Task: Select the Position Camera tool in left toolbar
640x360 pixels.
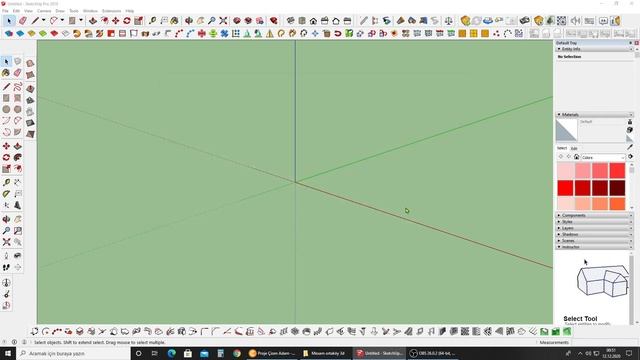Action: coord(6,256)
